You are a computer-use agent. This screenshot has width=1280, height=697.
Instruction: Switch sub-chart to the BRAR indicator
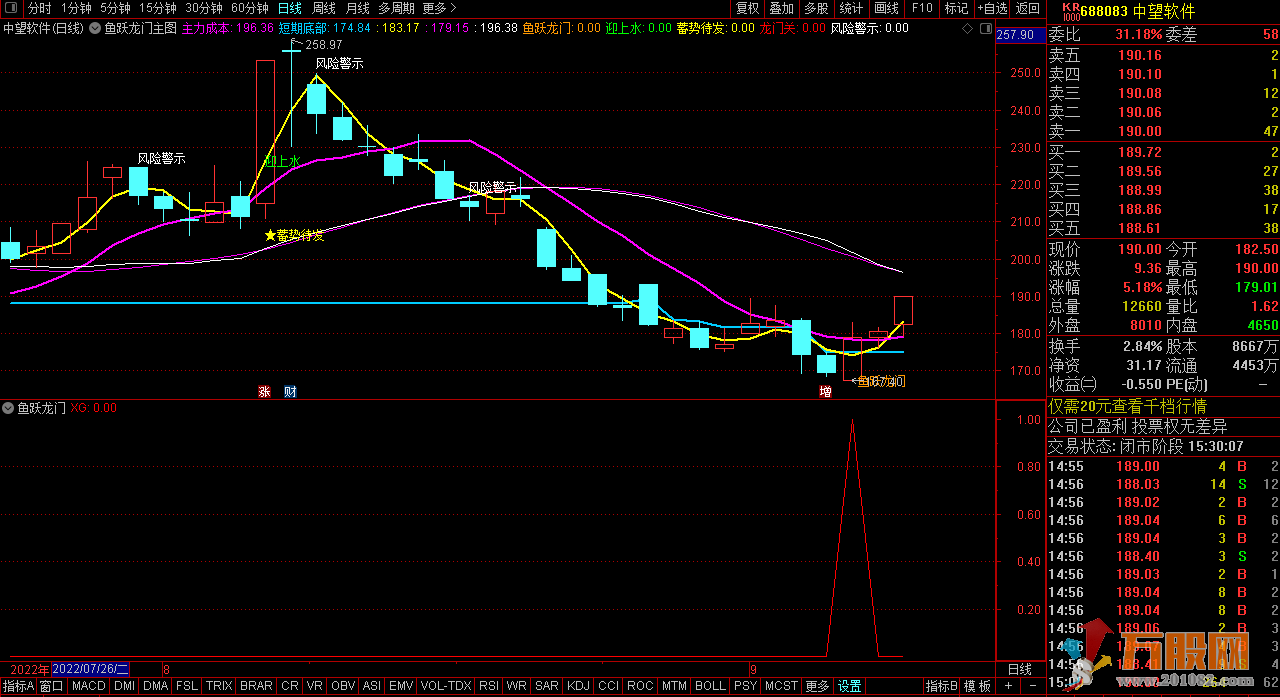click(x=256, y=686)
